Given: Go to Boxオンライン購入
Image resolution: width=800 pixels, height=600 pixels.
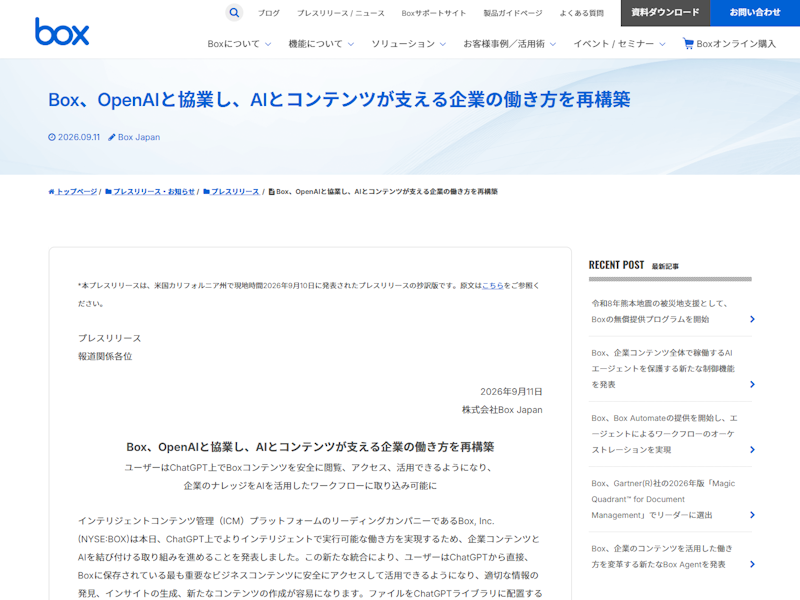Looking at the screenshot, I should 730,44.
